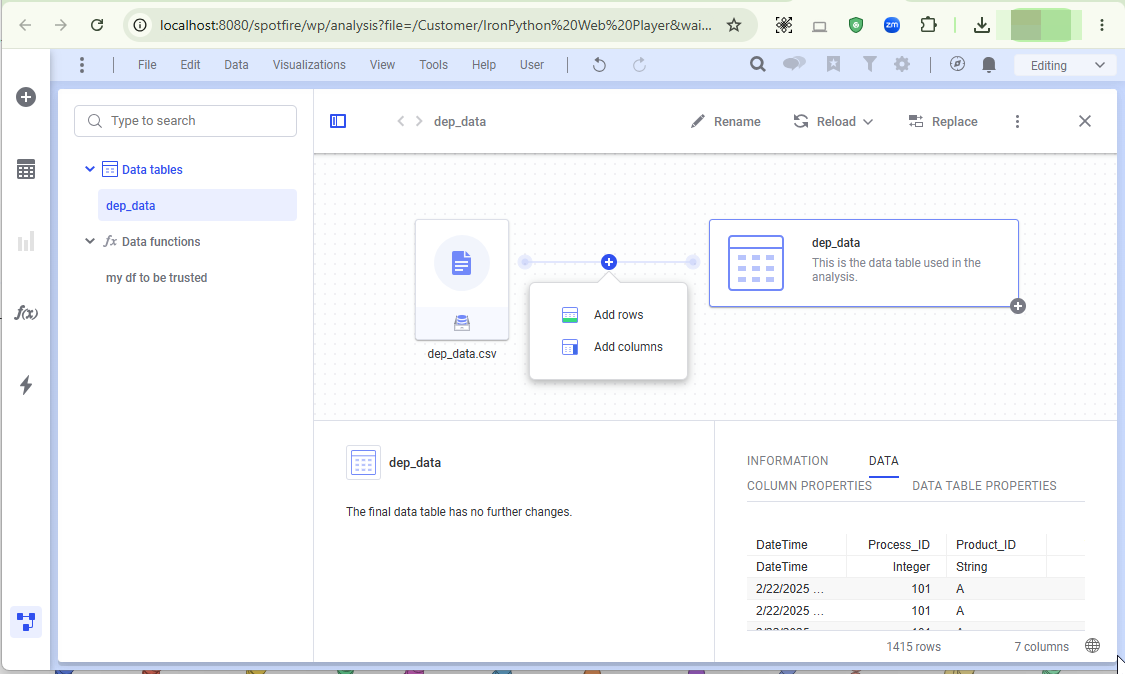This screenshot has width=1125, height=674.
Task: Open the bookmarks icon in toolbar
Action: (833, 65)
